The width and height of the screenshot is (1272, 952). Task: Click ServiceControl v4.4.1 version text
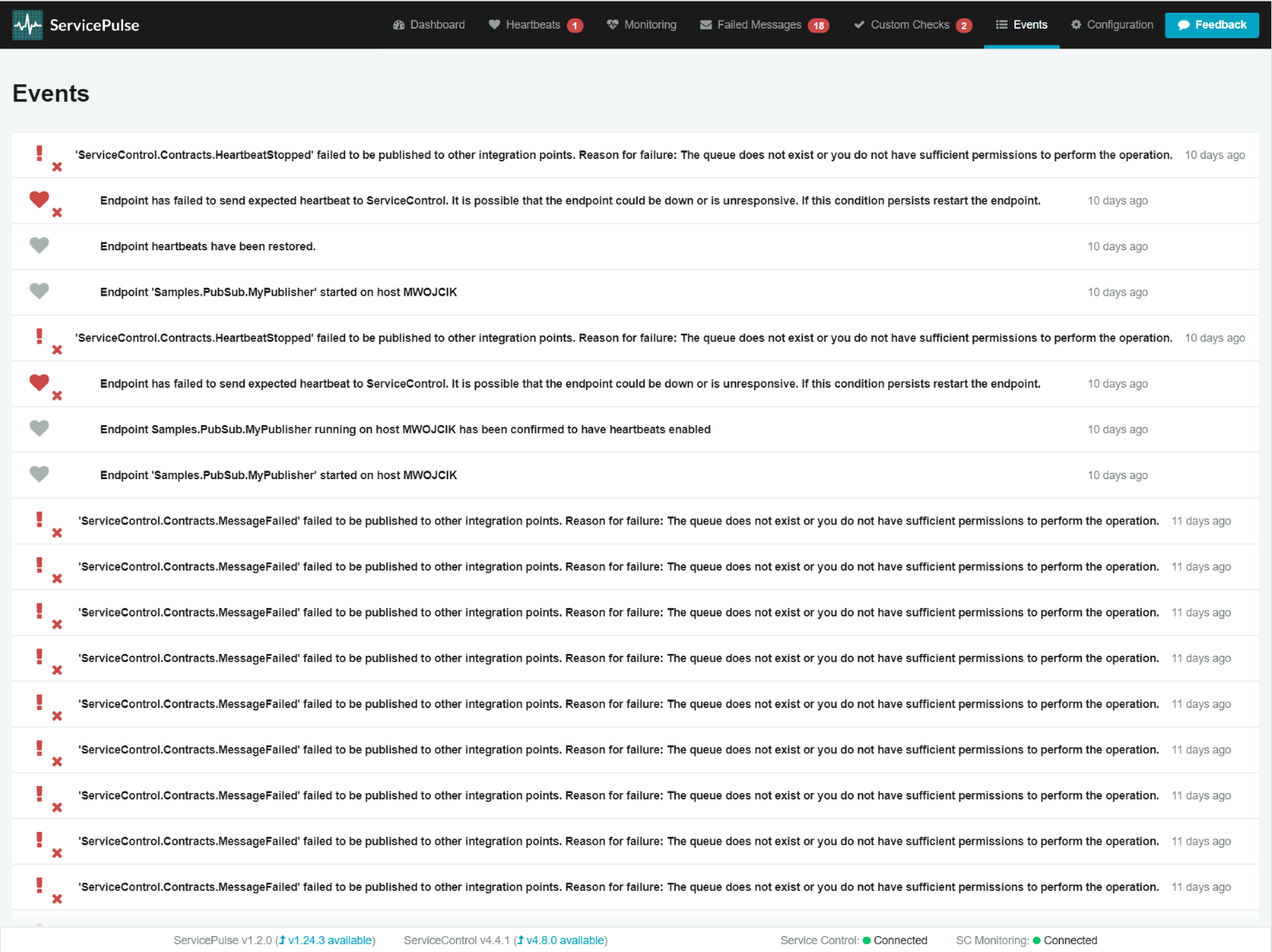(x=457, y=940)
